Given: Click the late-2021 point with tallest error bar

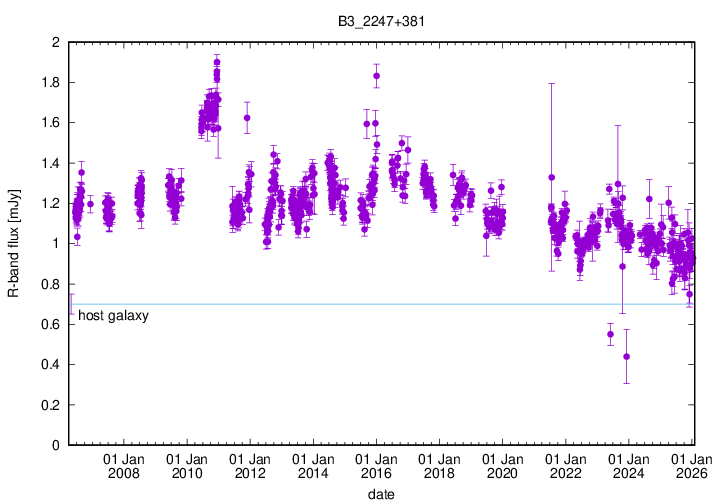Looking at the screenshot, I should tap(551, 177).
